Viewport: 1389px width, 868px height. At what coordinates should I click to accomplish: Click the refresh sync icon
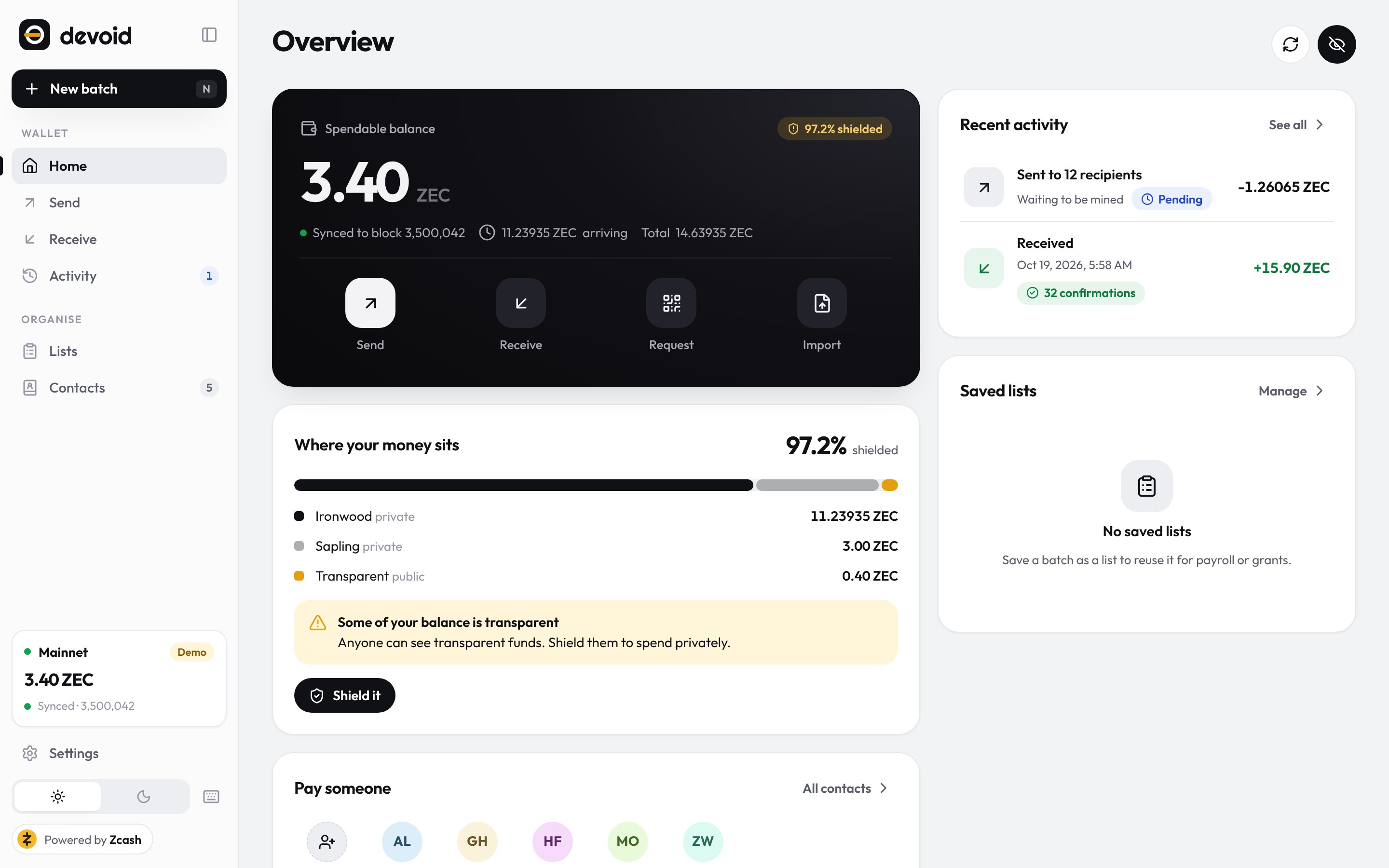pos(1290,44)
